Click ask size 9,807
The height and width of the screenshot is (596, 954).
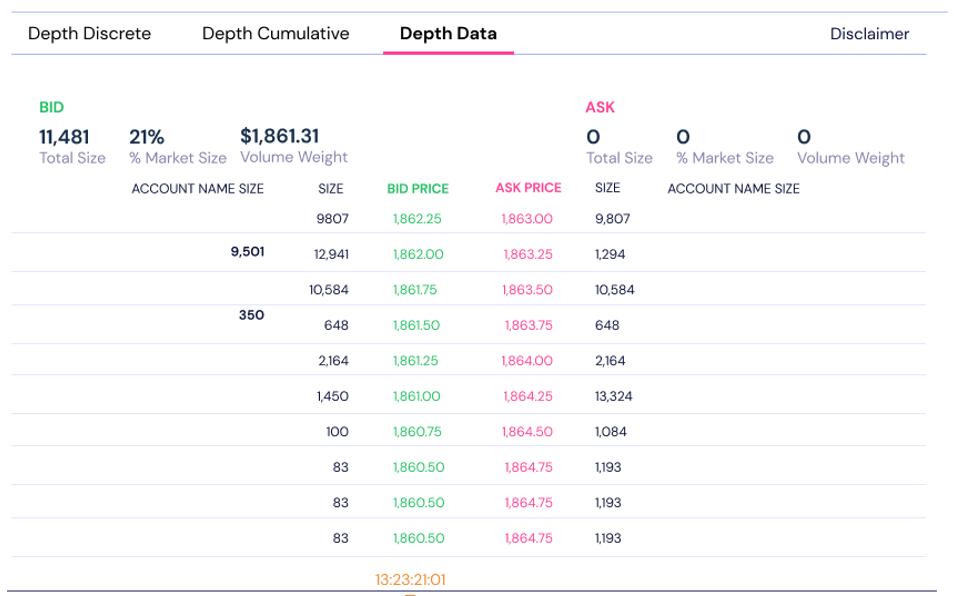point(613,219)
